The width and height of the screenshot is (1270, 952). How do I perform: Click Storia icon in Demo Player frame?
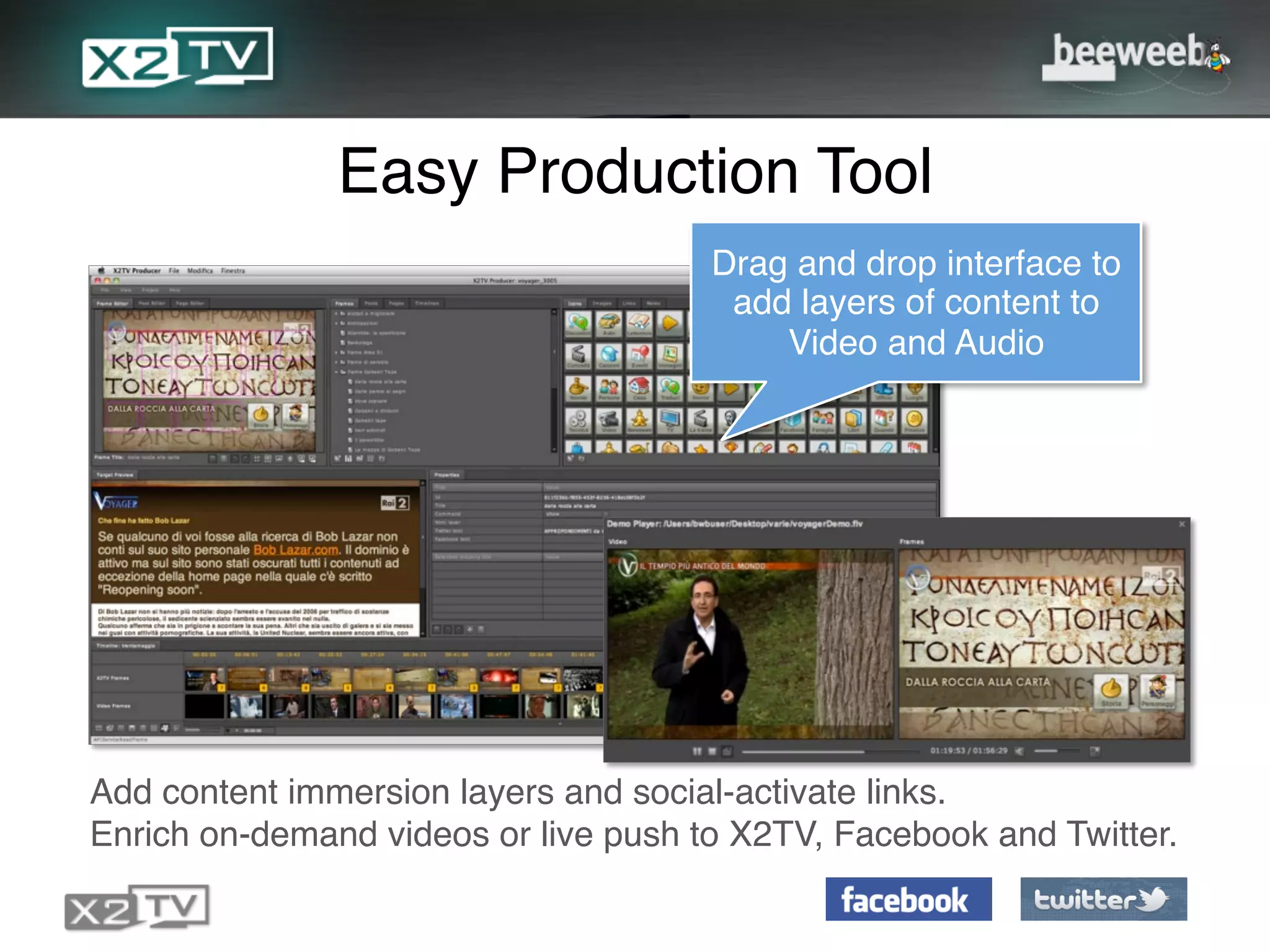[x=1111, y=690]
